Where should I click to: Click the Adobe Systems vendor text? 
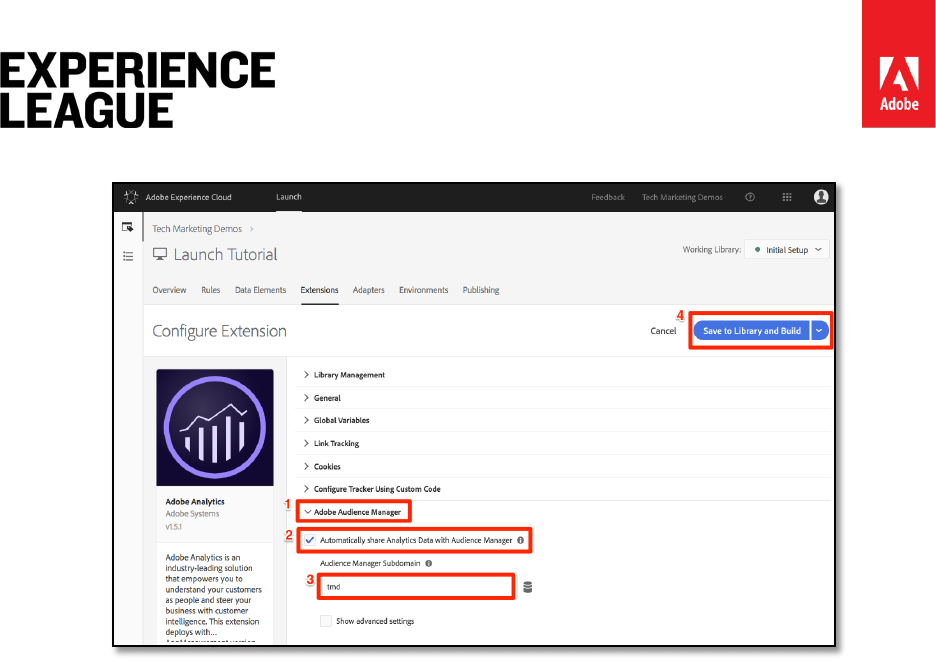click(x=192, y=514)
